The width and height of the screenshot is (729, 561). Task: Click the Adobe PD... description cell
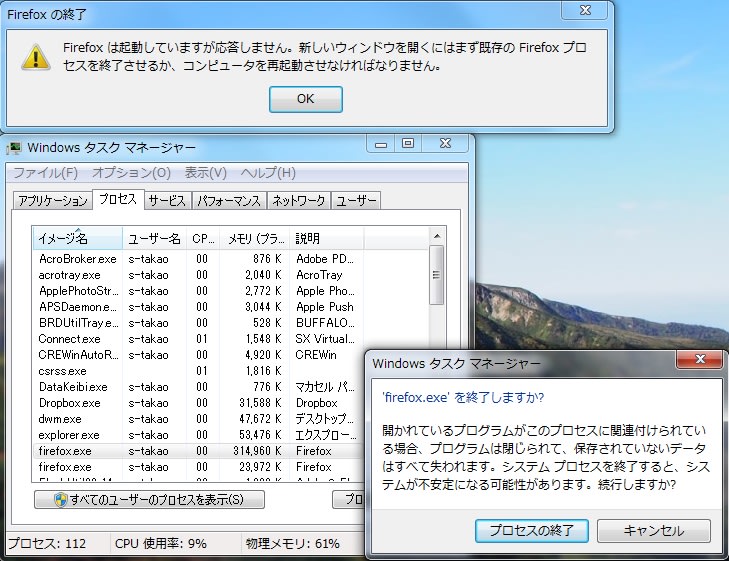click(325, 259)
